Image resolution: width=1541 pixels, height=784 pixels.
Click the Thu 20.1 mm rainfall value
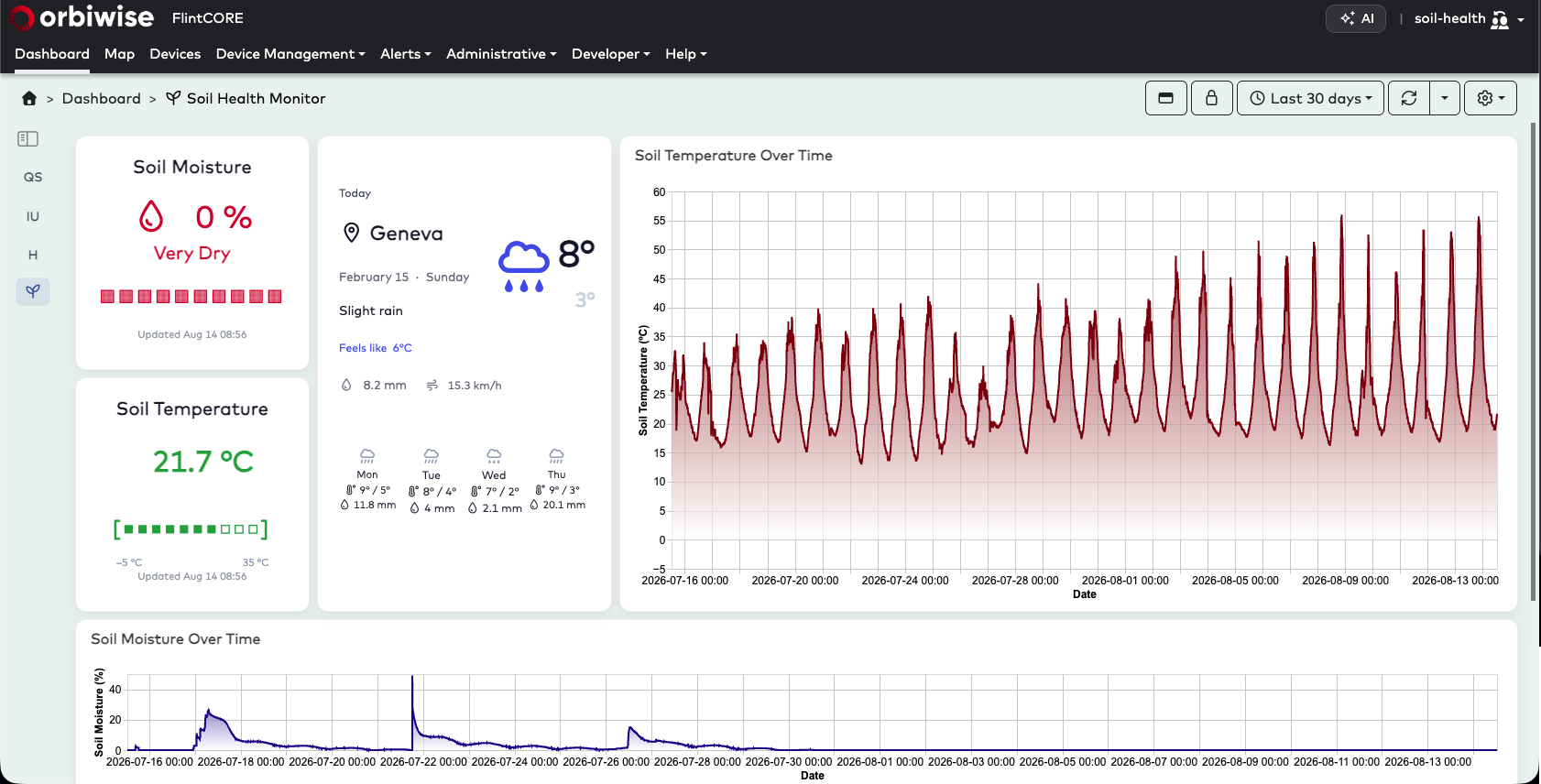coord(564,505)
